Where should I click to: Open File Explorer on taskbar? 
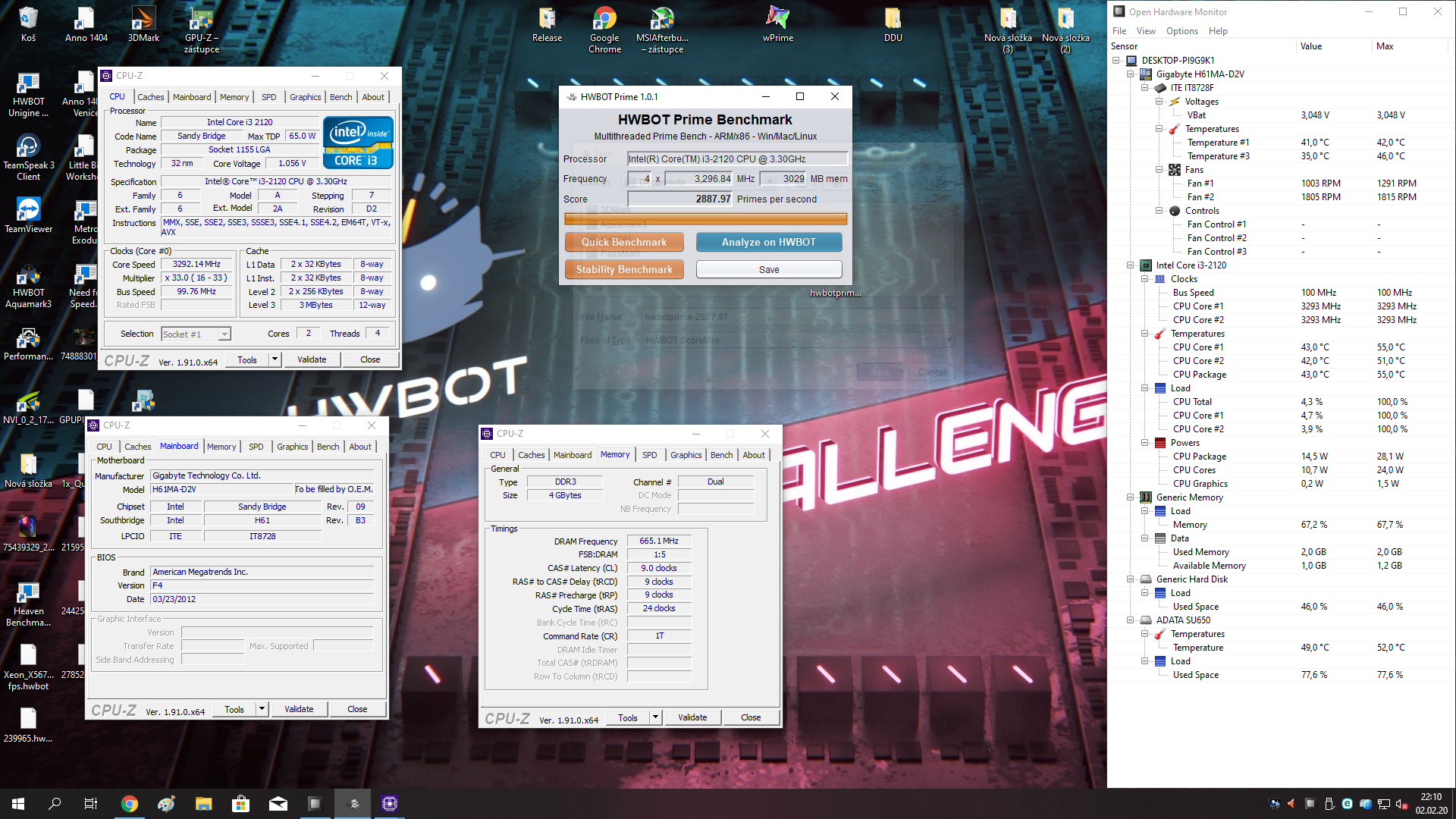(x=203, y=804)
